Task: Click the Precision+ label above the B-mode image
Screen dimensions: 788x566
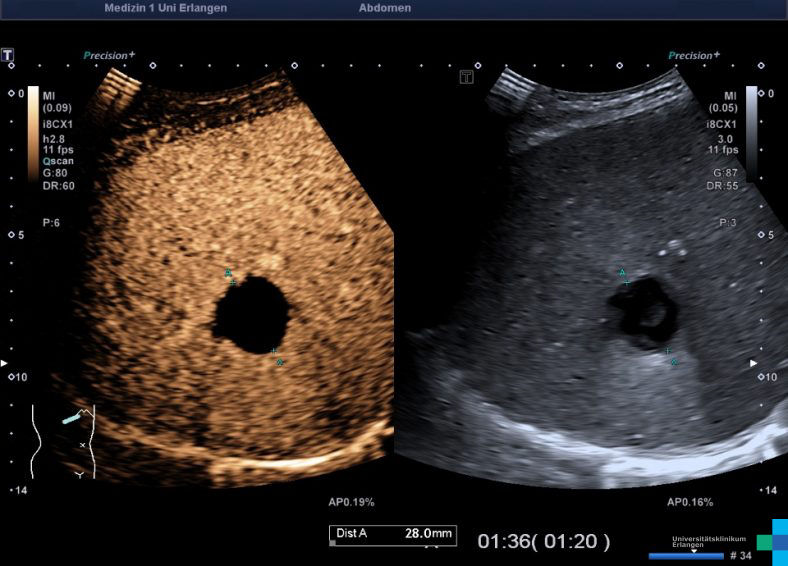Action: [x=694, y=56]
